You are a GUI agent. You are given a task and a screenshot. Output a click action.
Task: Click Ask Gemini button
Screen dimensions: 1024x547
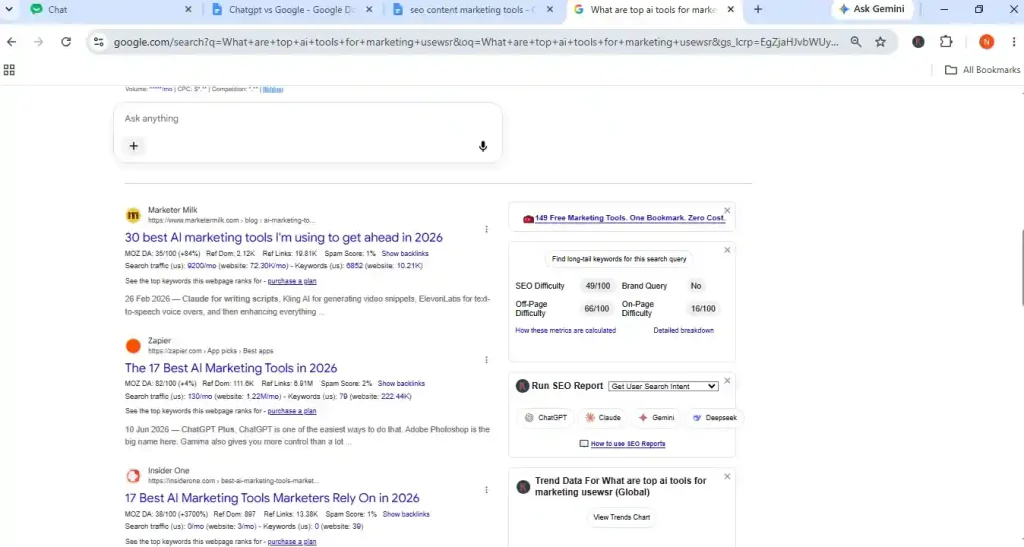click(872, 9)
